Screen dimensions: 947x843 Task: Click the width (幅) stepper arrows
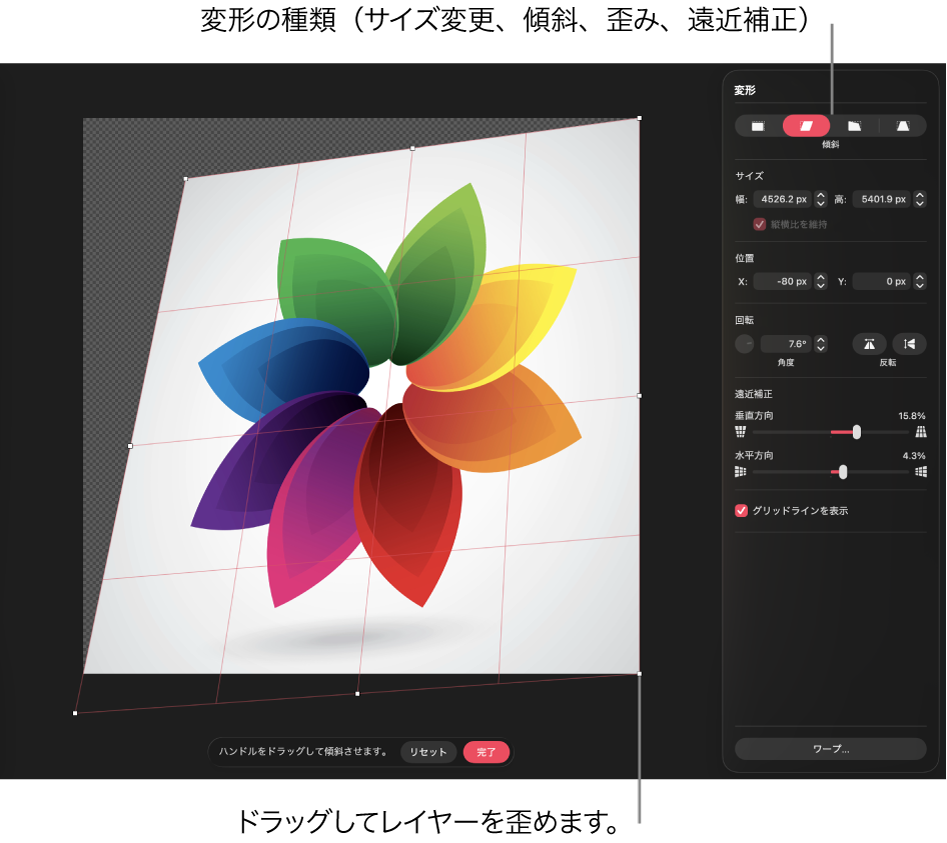[x=821, y=199]
